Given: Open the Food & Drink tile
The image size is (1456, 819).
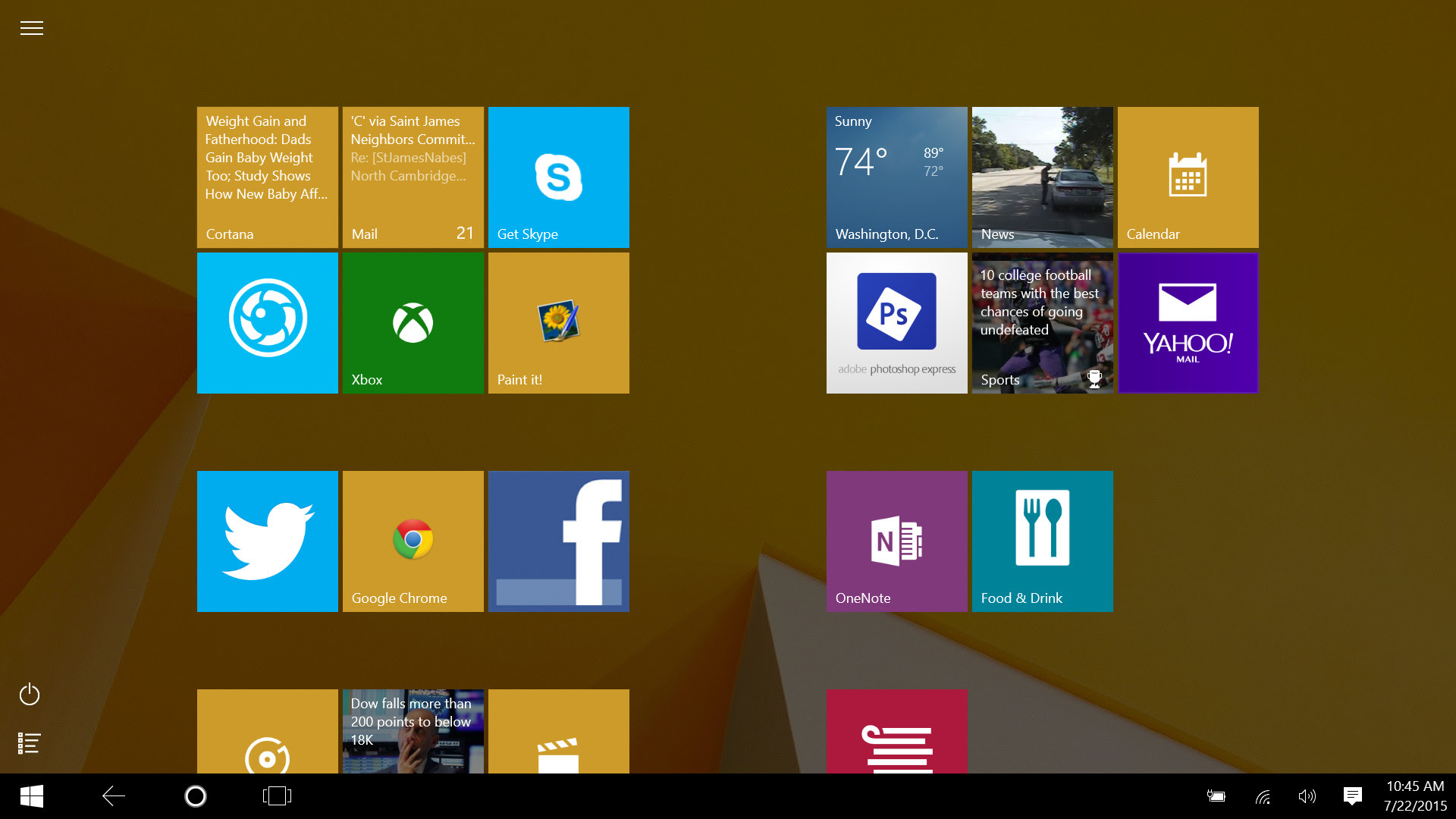Looking at the screenshot, I should point(1043,541).
